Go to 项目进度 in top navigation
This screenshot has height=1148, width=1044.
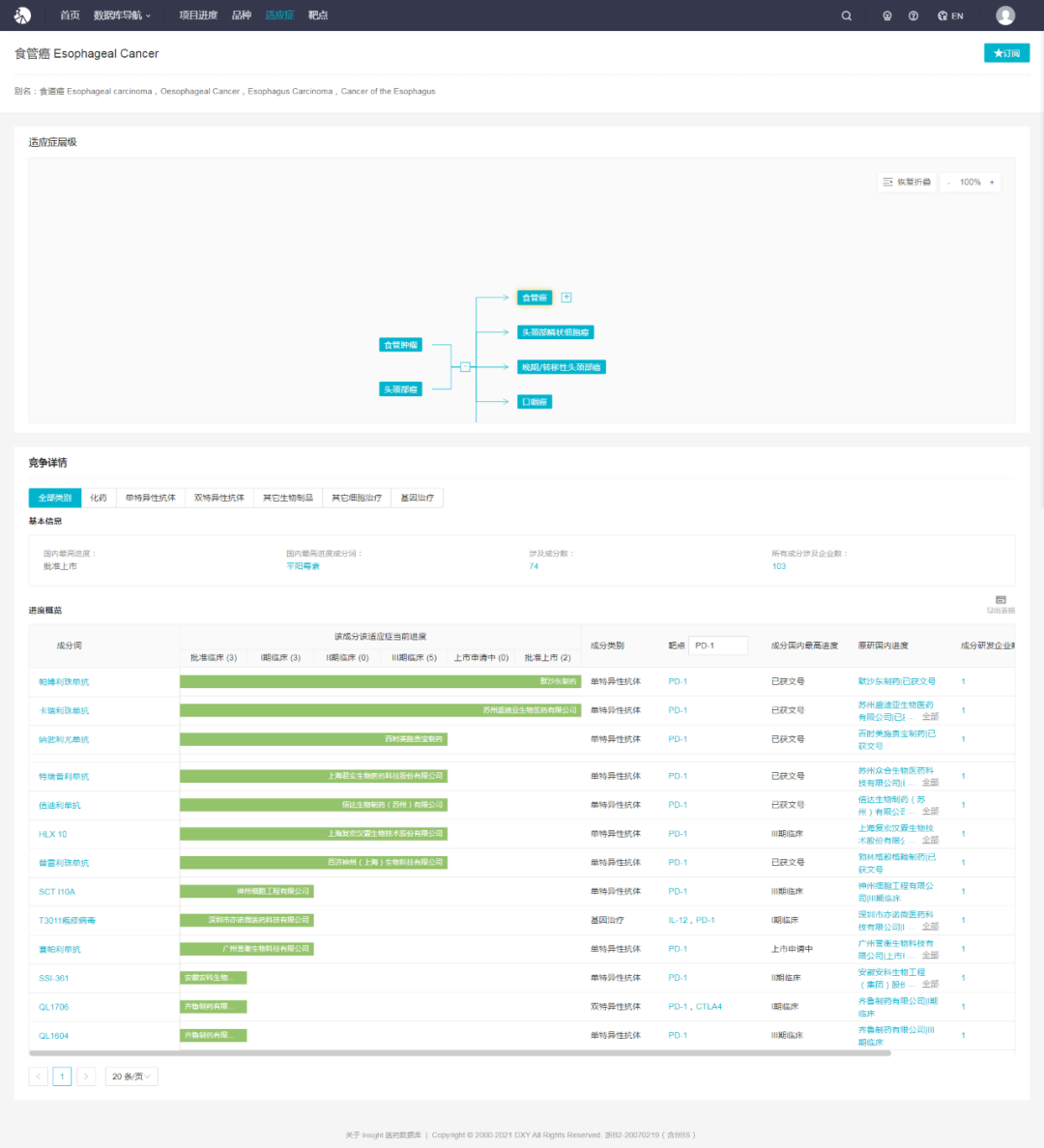point(198,15)
